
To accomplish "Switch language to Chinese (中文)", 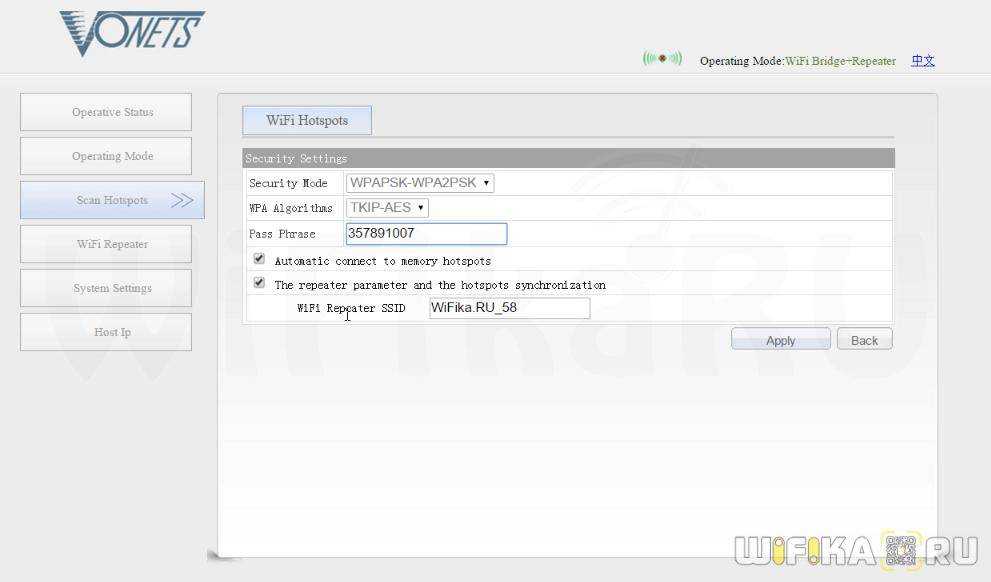I will tap(922, 61).
